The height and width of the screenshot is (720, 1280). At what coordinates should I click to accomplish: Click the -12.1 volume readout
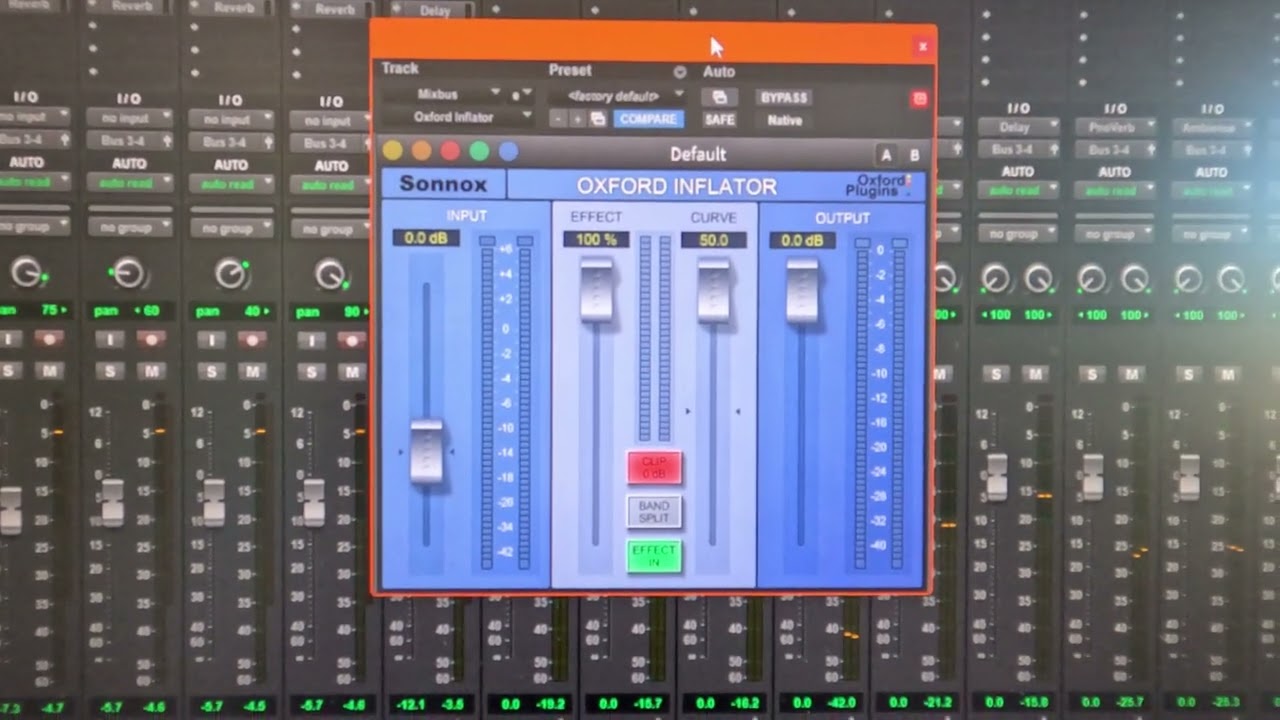click(411, 704)
